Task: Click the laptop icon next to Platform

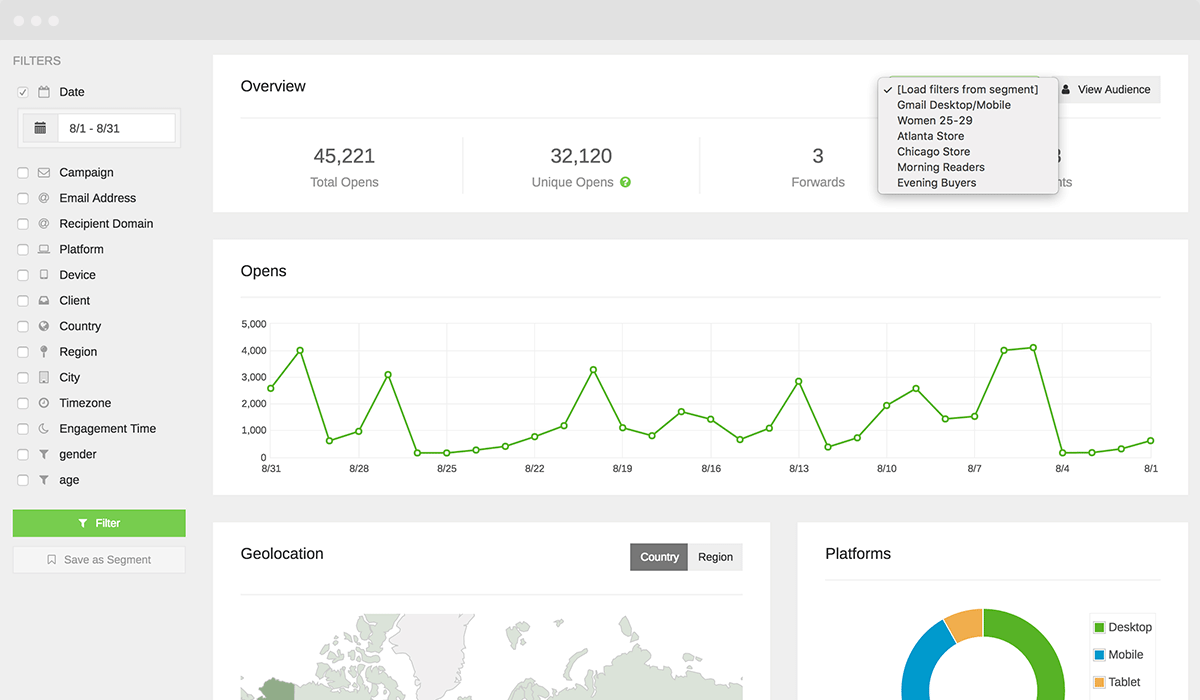Action: 44,249
